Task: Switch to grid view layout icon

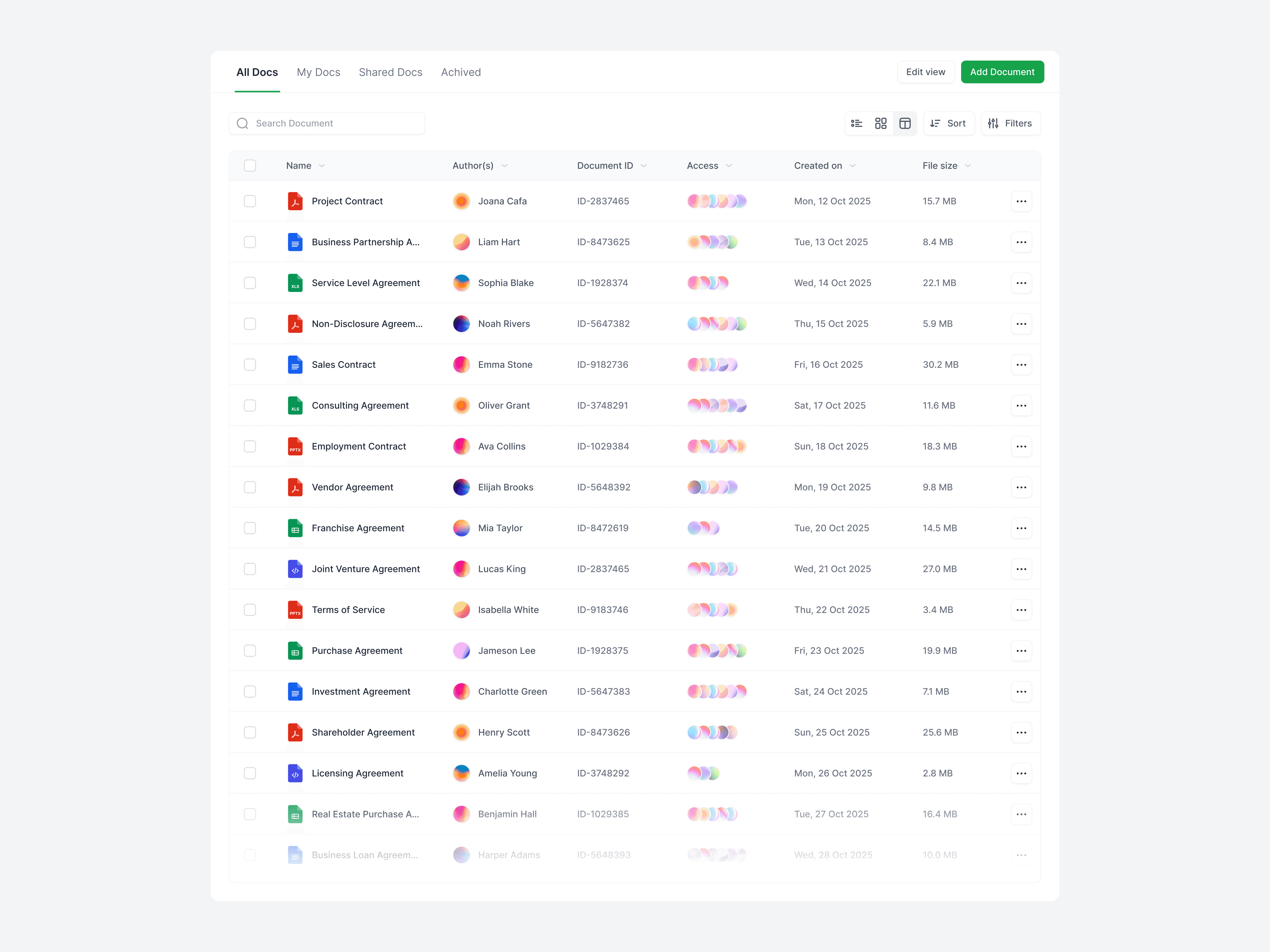Action: pyautogui.click(x=881, y=123)
